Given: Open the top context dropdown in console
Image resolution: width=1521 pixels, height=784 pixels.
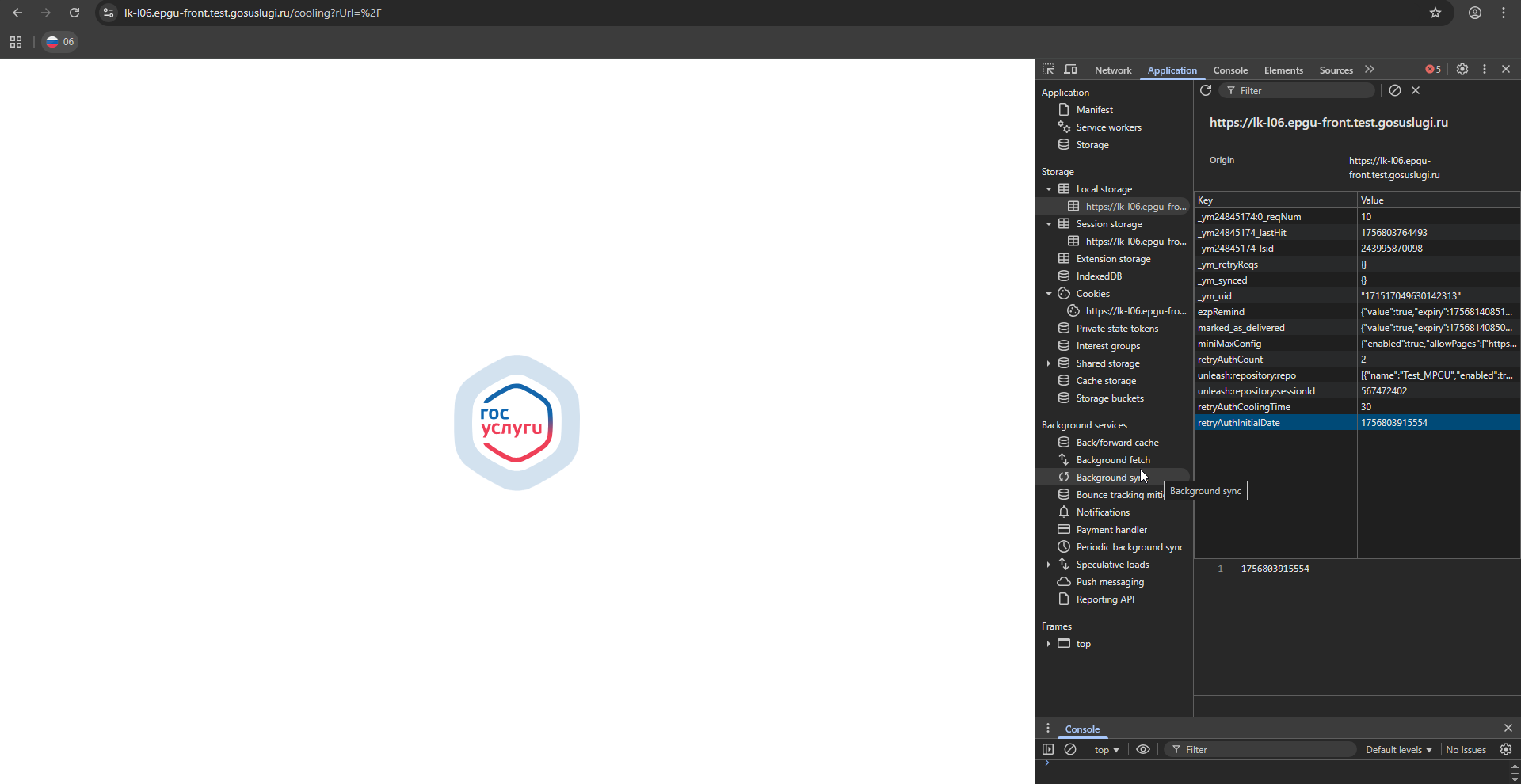Looking at the screenshot, I should pyautogui.click(x=1106, y=749).
